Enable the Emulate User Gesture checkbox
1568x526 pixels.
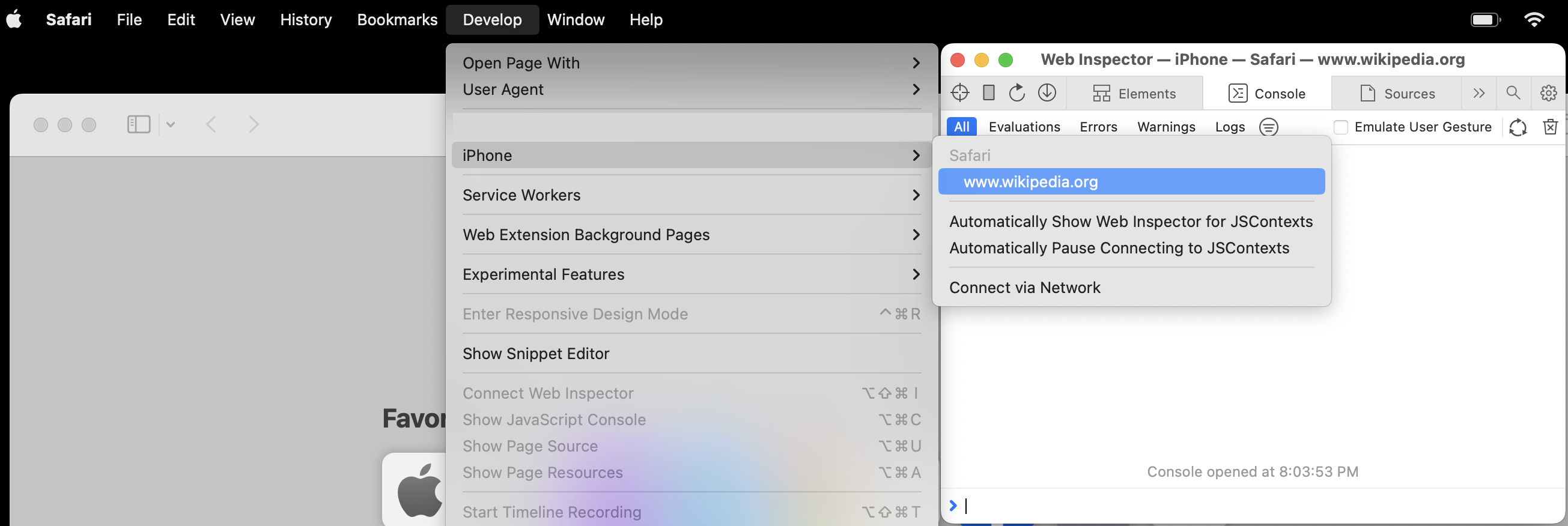coord(1340,127)
